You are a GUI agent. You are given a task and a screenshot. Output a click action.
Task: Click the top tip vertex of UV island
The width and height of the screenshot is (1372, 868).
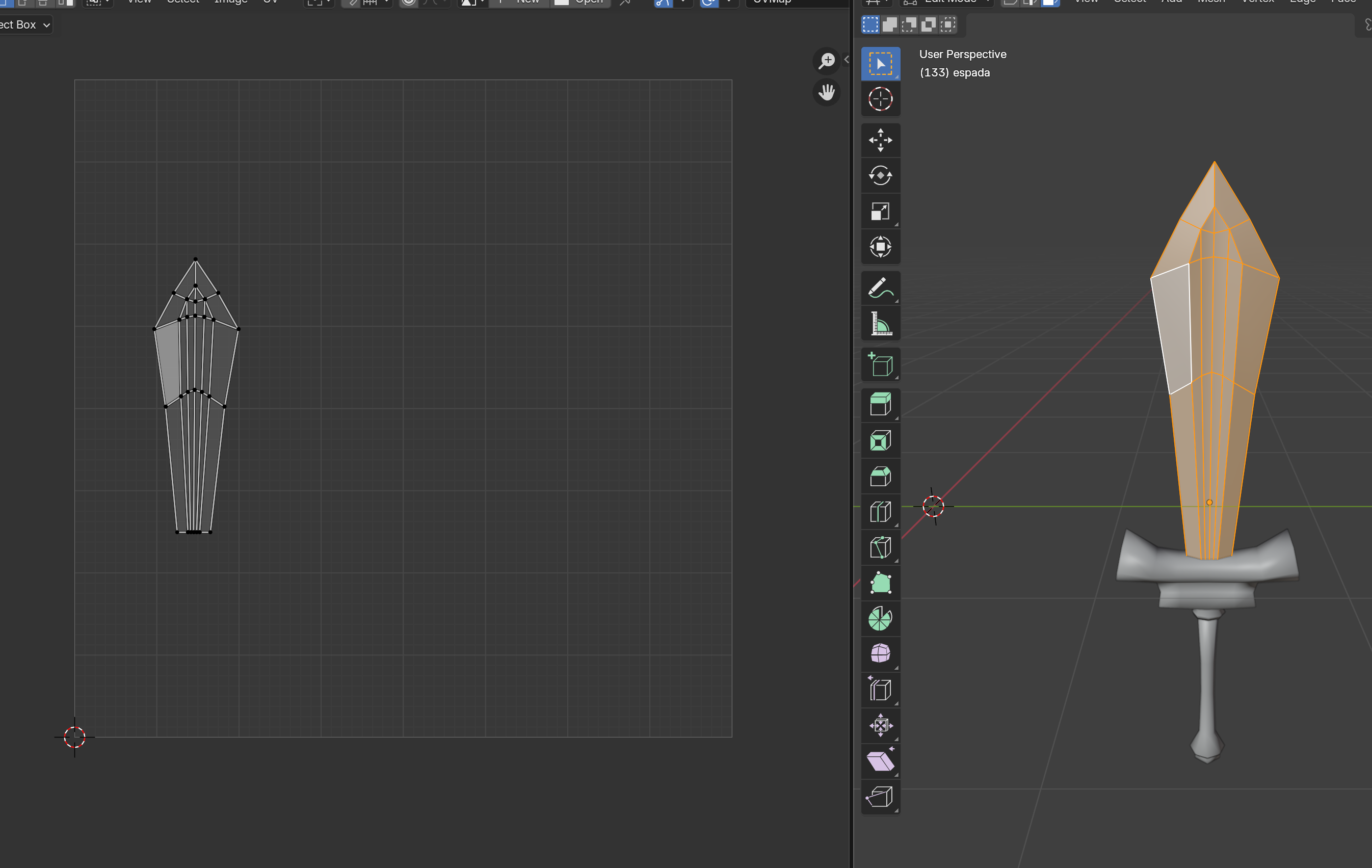[x=195, y=259]
